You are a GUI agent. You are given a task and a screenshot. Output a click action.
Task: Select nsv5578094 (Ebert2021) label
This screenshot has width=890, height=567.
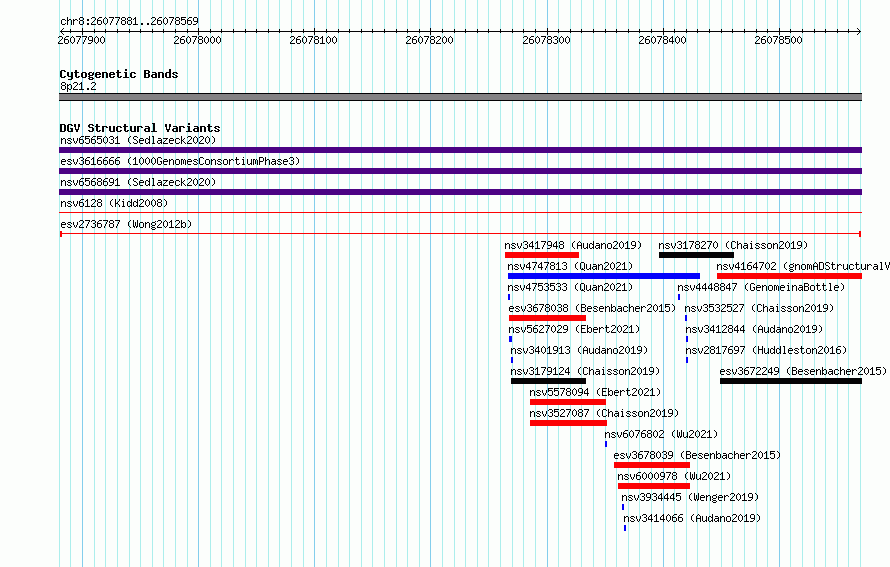click(595, 392)
